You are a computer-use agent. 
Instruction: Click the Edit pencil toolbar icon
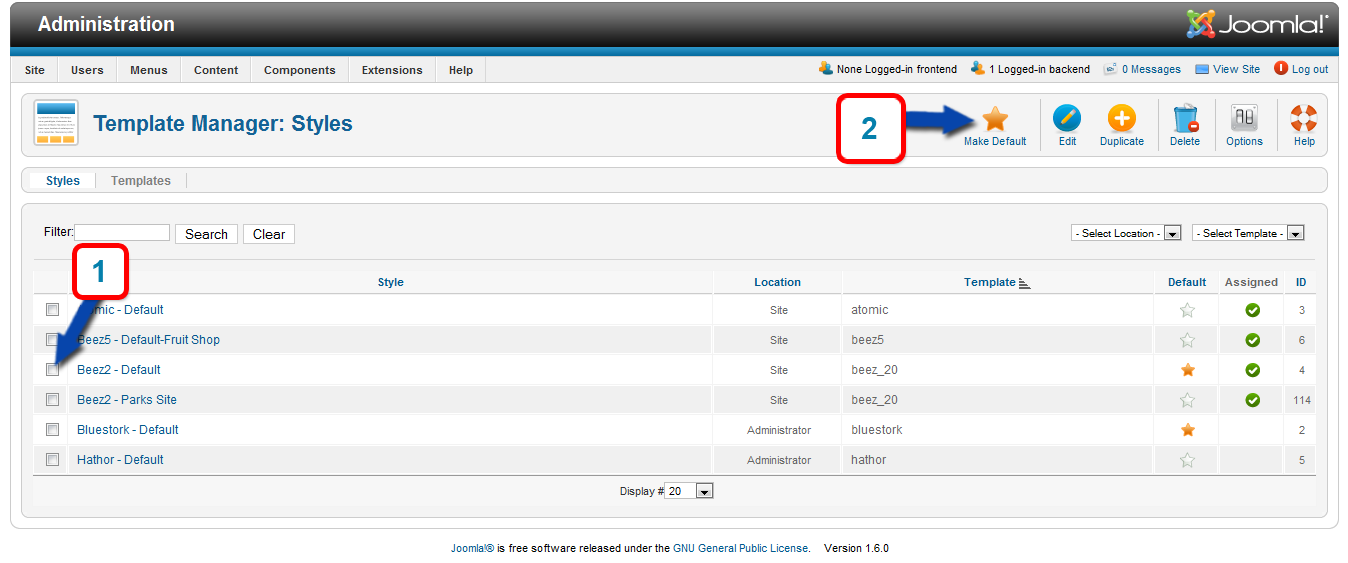[1067, 120]
